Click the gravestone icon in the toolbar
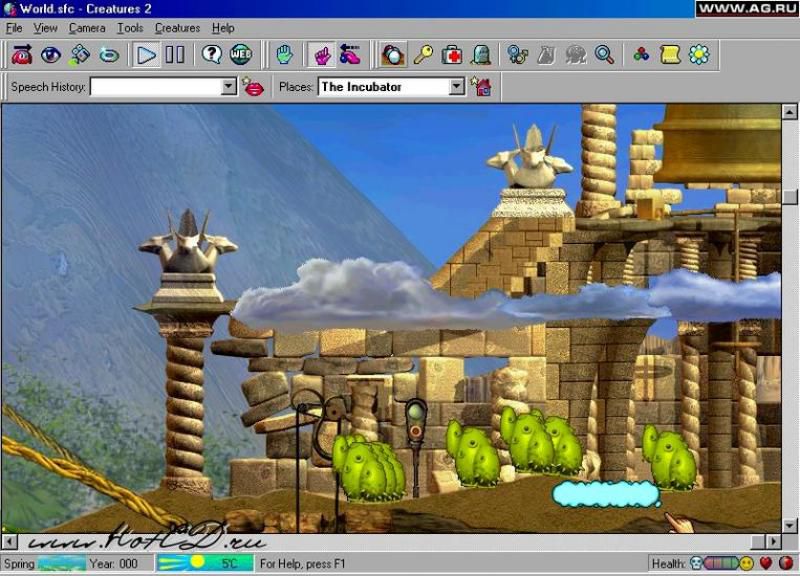Image resolution: width=800 pixels, height=576 pixels. 481,54
